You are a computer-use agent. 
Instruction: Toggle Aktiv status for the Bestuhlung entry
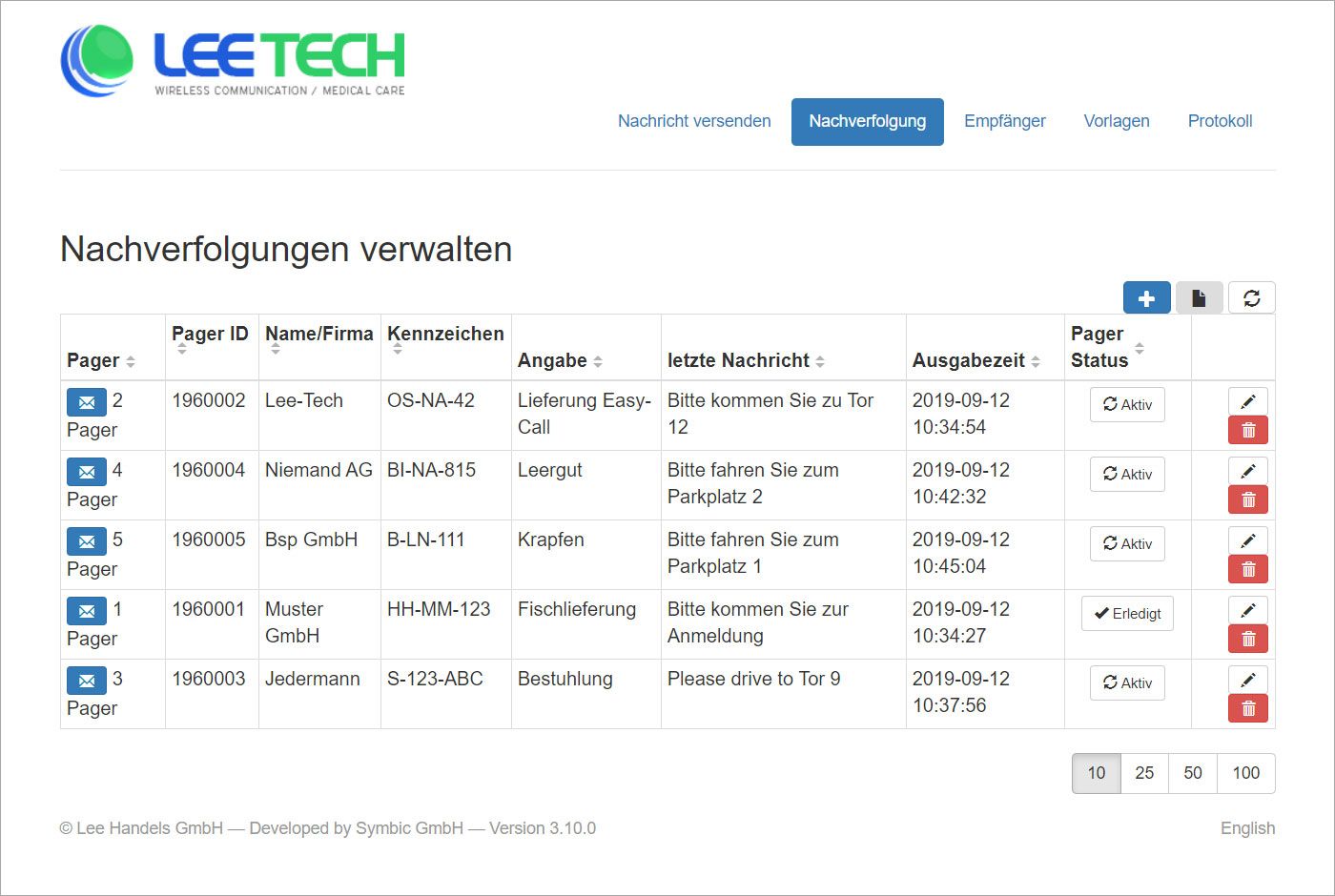[x=1126, y=682]
